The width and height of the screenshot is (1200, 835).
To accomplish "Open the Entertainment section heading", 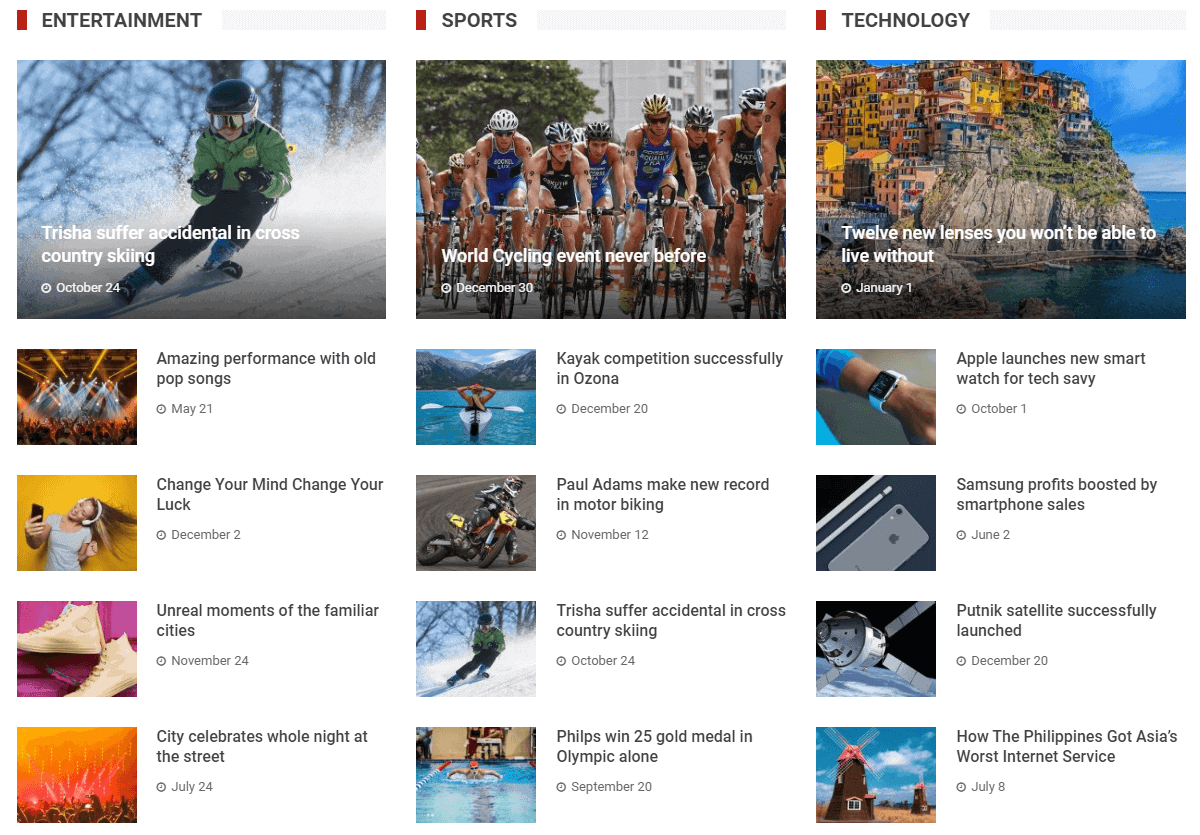I will pyautogui.click(x=122, y=20).
